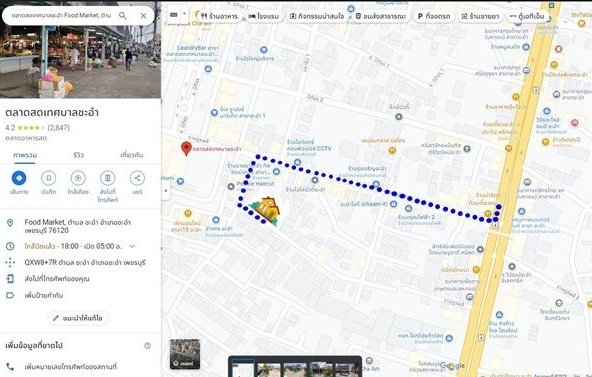Select the Hotels filter chip

tap(264, 16)
